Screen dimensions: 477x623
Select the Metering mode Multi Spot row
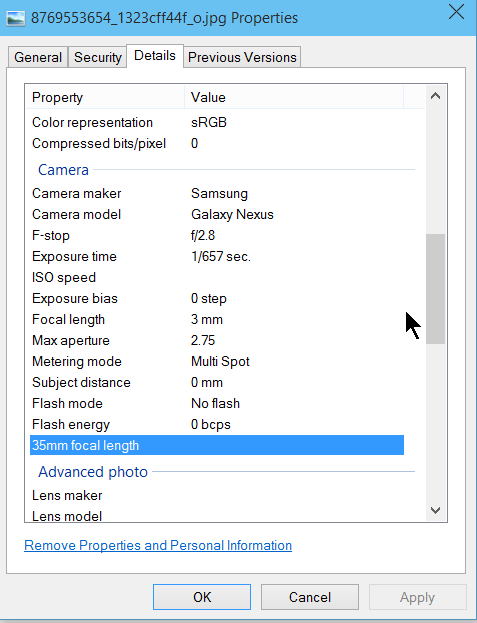217,362
